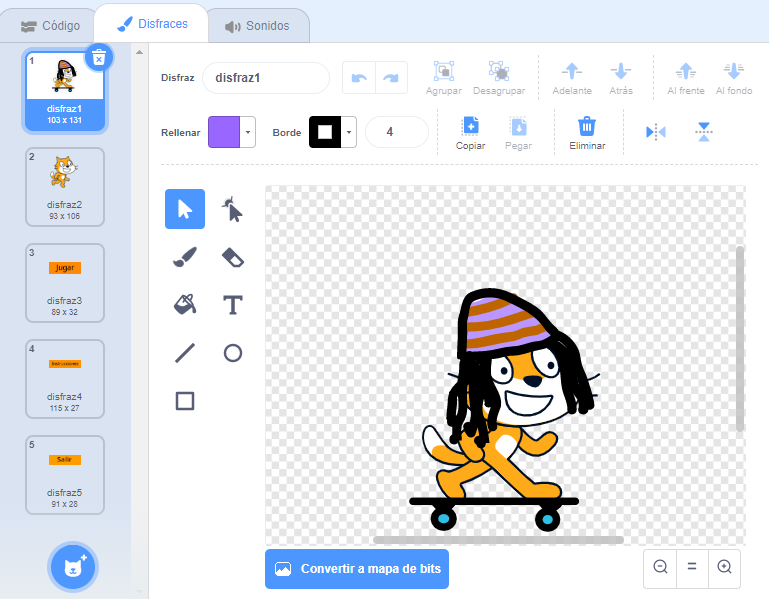Select the Reshape (Remodelar) tool
The width and height of the screenshot is (769, 599).
pyautogui.click(x=232, y=209)
